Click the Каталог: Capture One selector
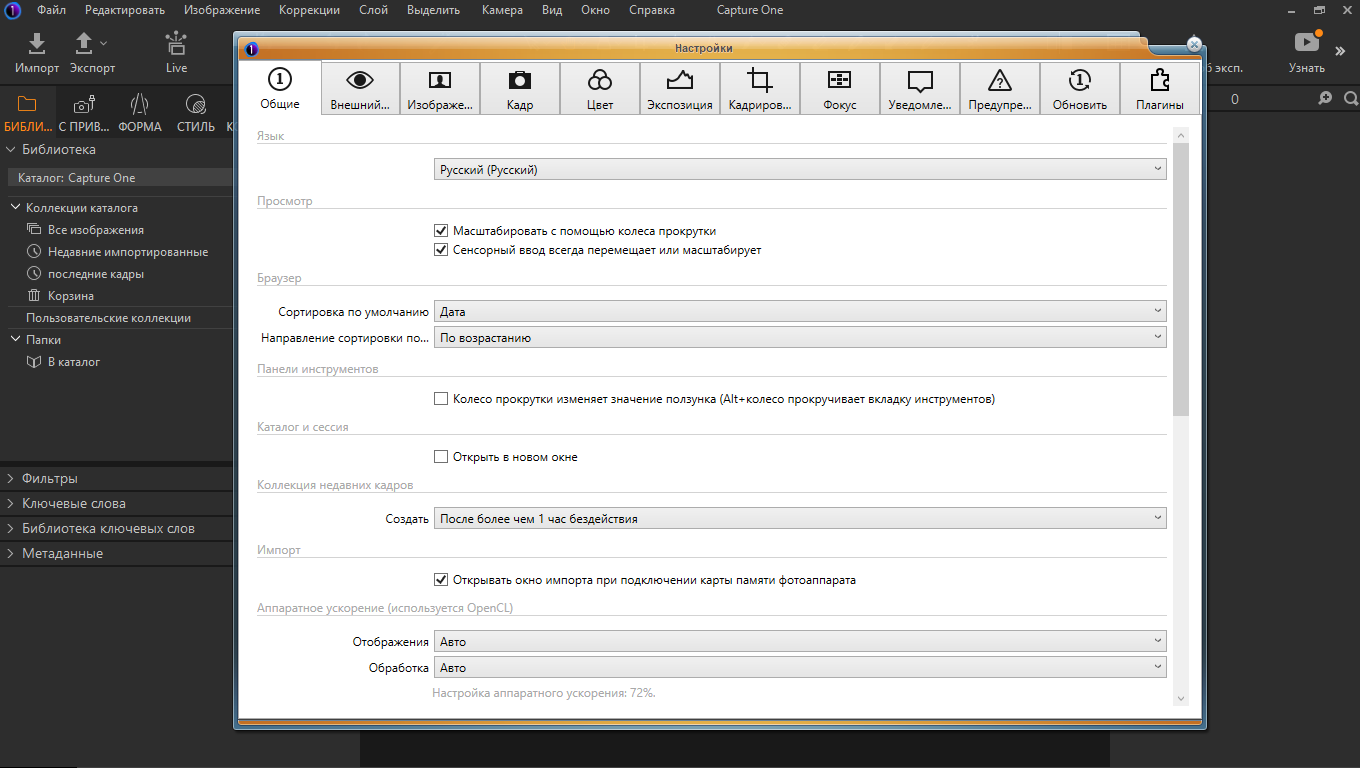This screenshot has width=1360, height=768. [x=118, y=178]
